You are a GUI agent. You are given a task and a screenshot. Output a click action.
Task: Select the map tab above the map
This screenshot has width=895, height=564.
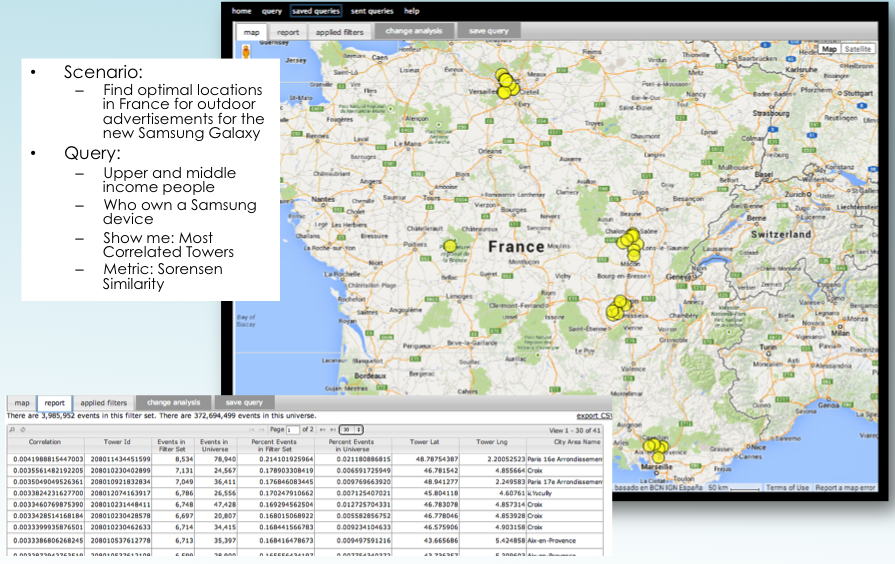(x=251, y=32)
